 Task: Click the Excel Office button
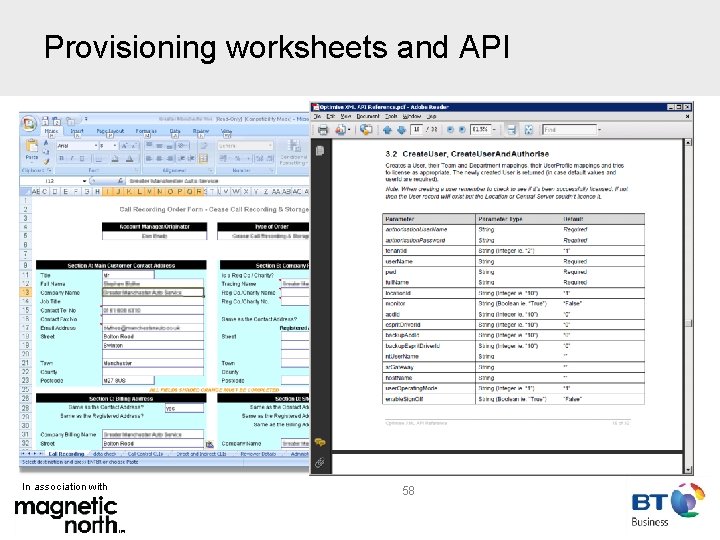point(28,123)
